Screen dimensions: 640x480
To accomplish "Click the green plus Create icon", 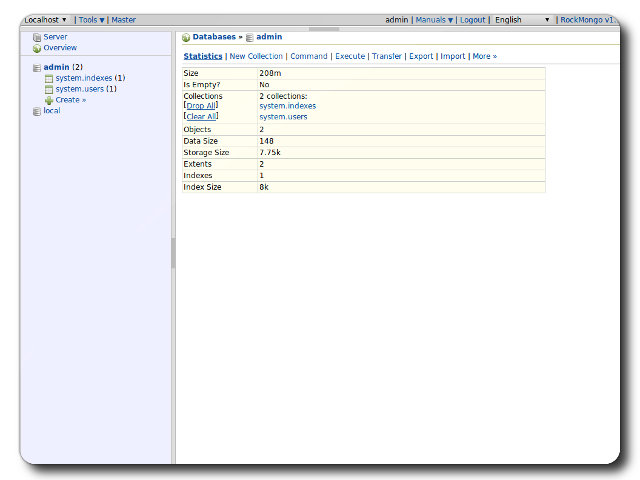I will (49, 100).
